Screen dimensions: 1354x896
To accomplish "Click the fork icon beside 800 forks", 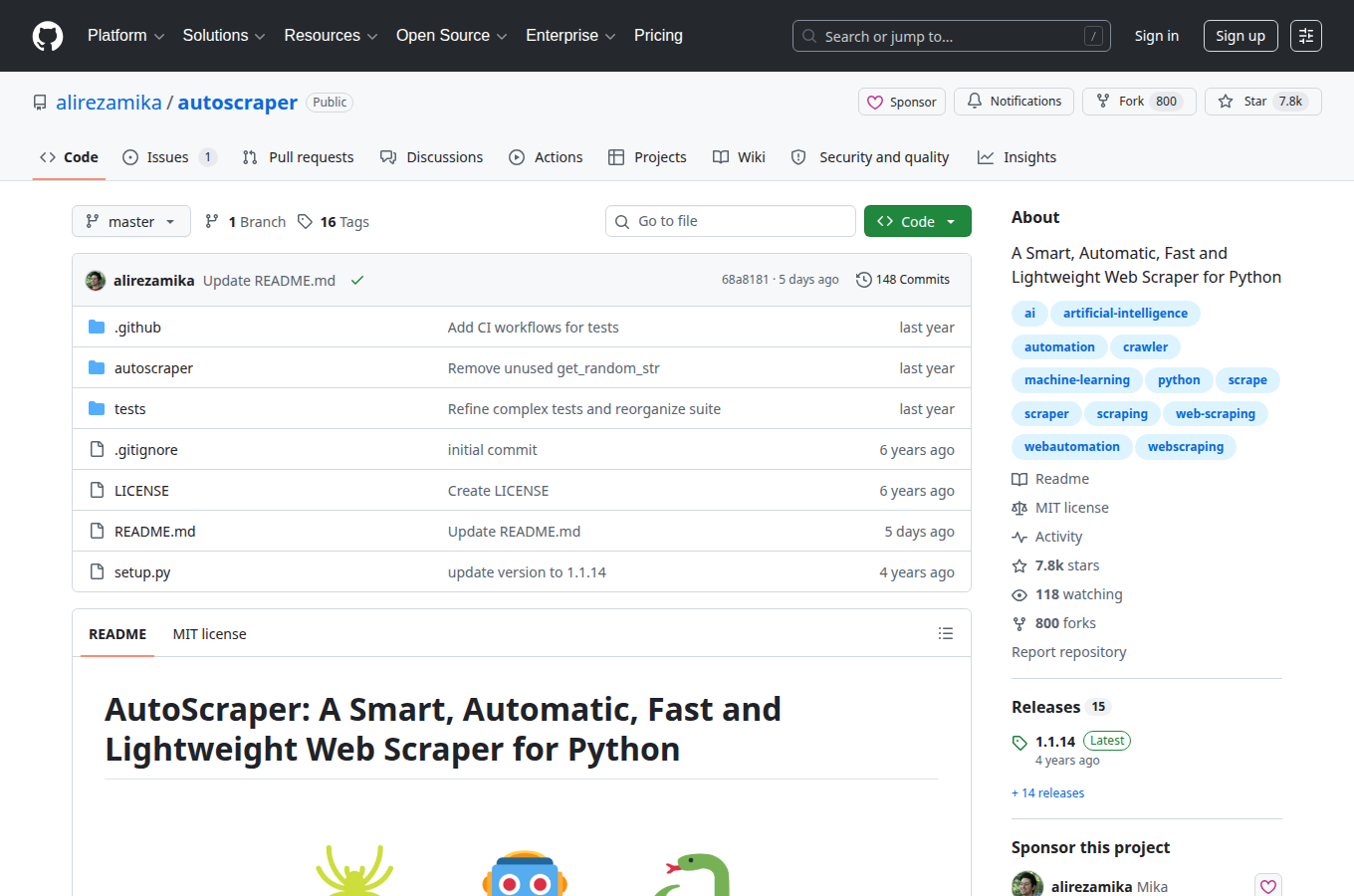I will pos(1019,624).
